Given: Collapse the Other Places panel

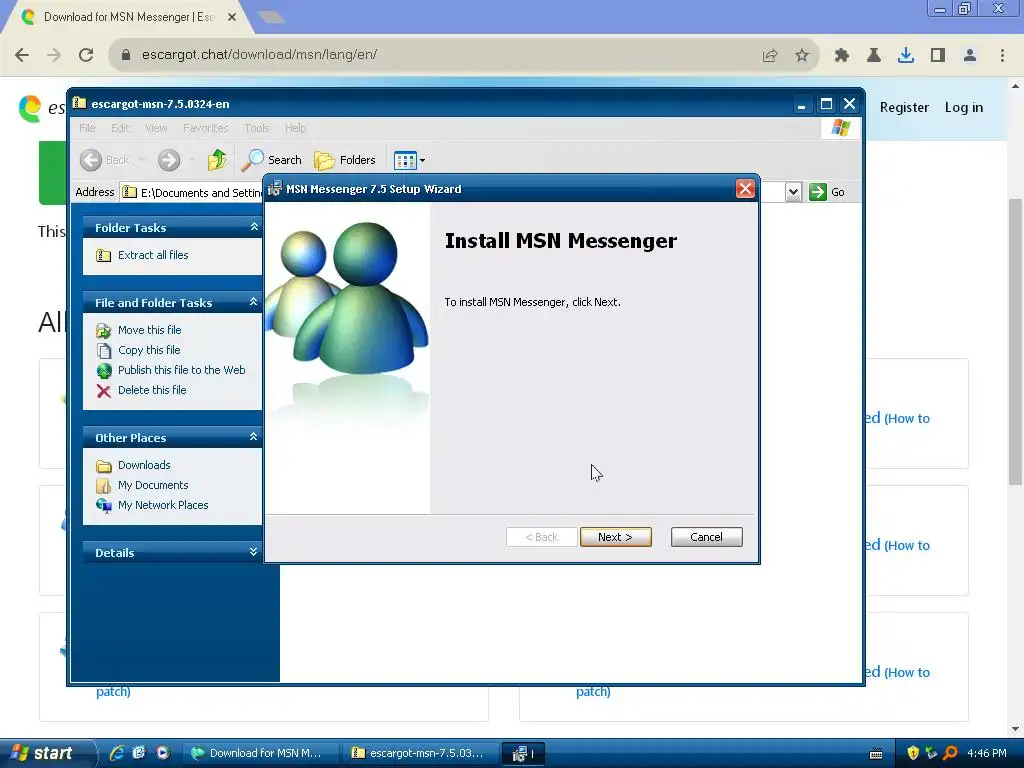Looking at the screenshot, I should [x=254, y=437].
